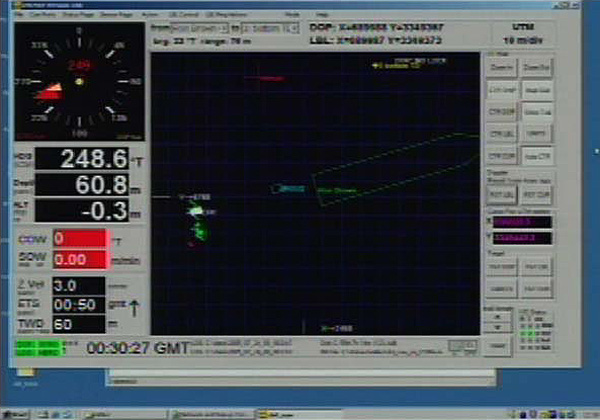Click the green status indicator beside the clock
600x420 pixels.
pyautogui.click(x=39, y=348)
